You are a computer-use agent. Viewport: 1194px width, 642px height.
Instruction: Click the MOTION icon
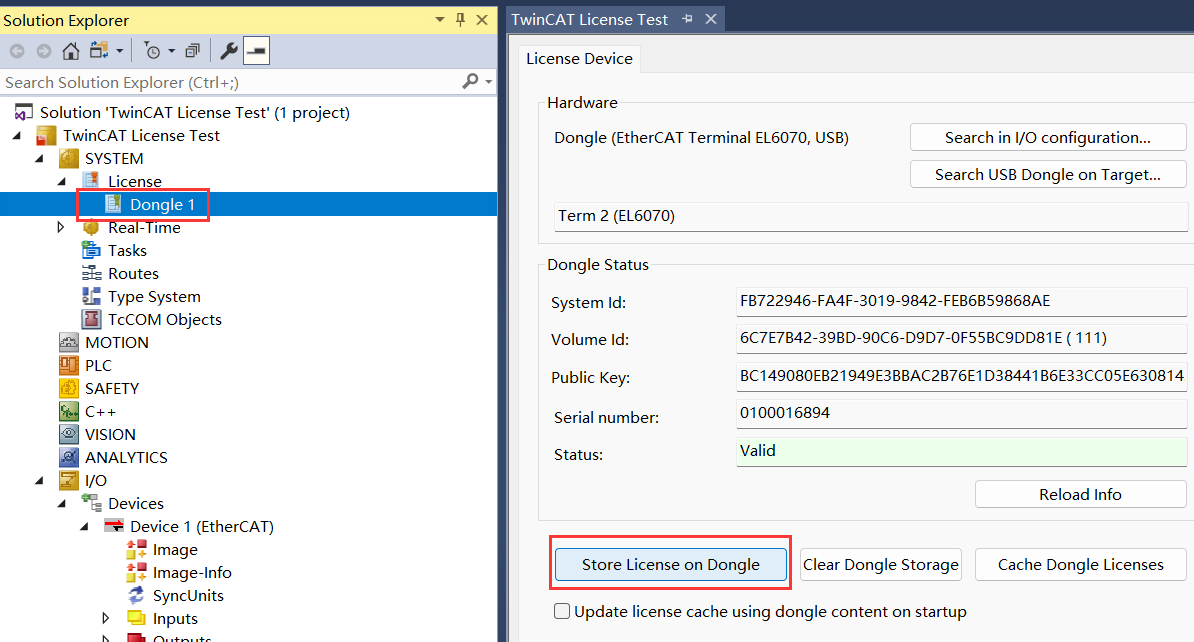[x=69, y=342]
